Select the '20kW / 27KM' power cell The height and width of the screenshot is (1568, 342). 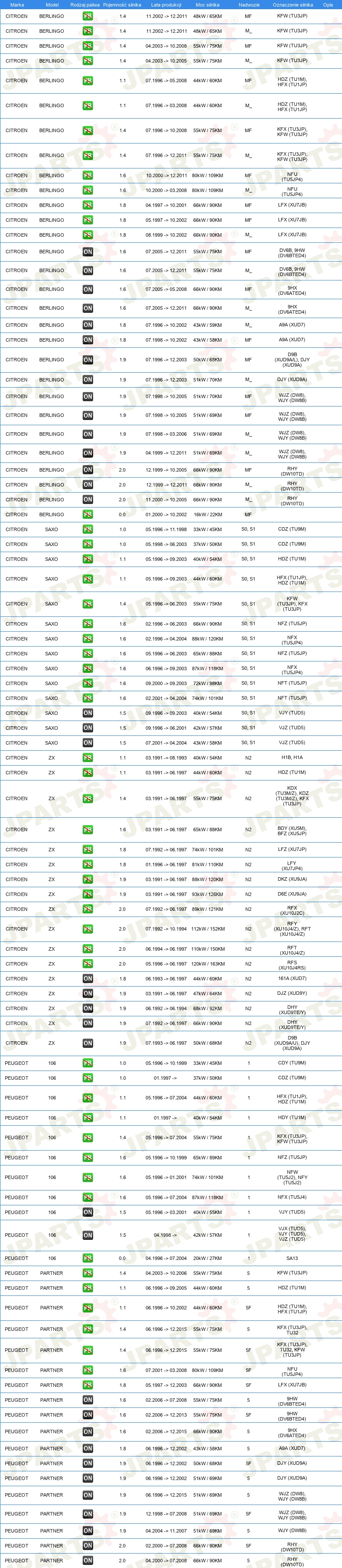(x=207, y=1258)
